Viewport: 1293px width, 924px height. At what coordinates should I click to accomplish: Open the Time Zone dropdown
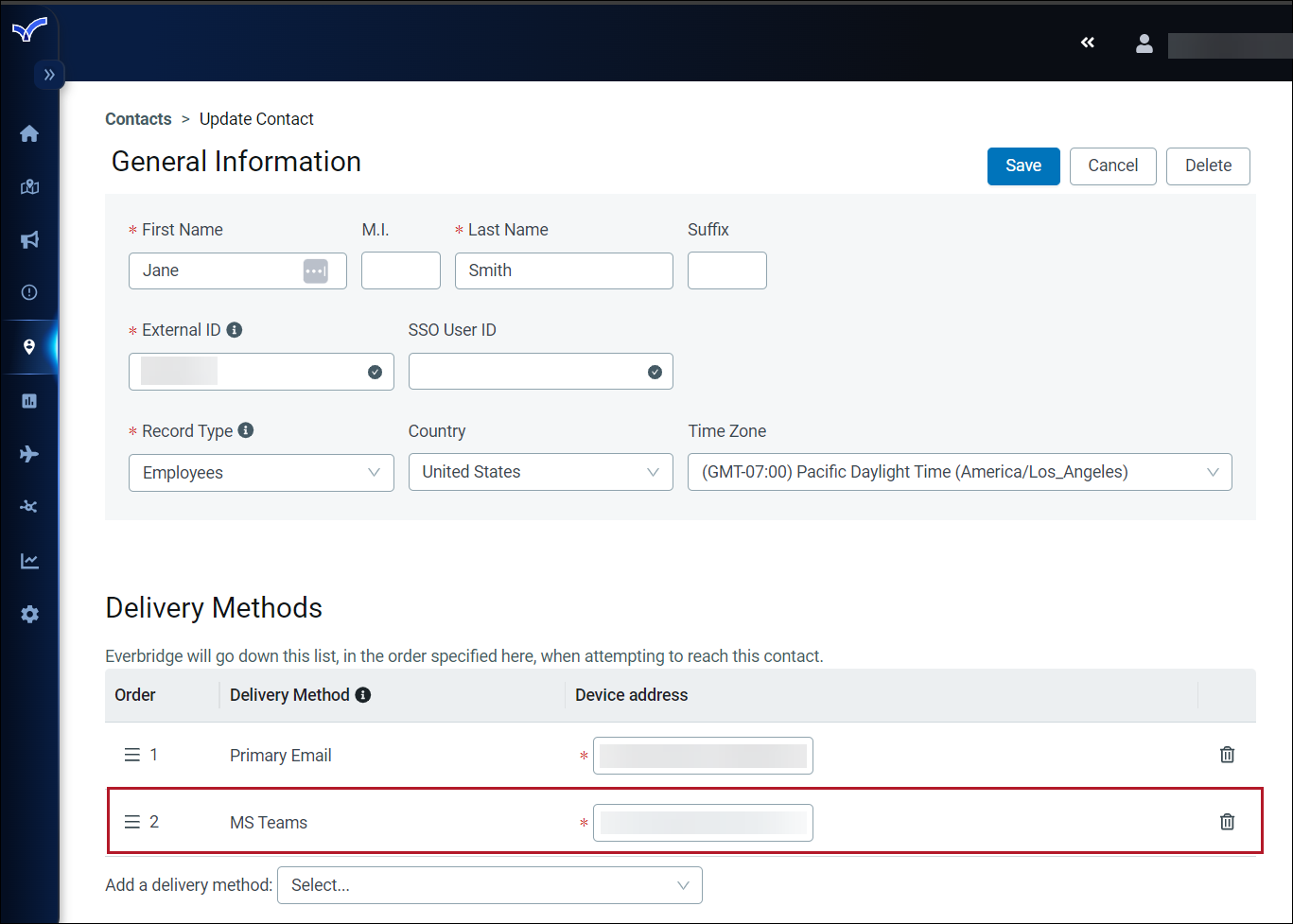[960, 472]
